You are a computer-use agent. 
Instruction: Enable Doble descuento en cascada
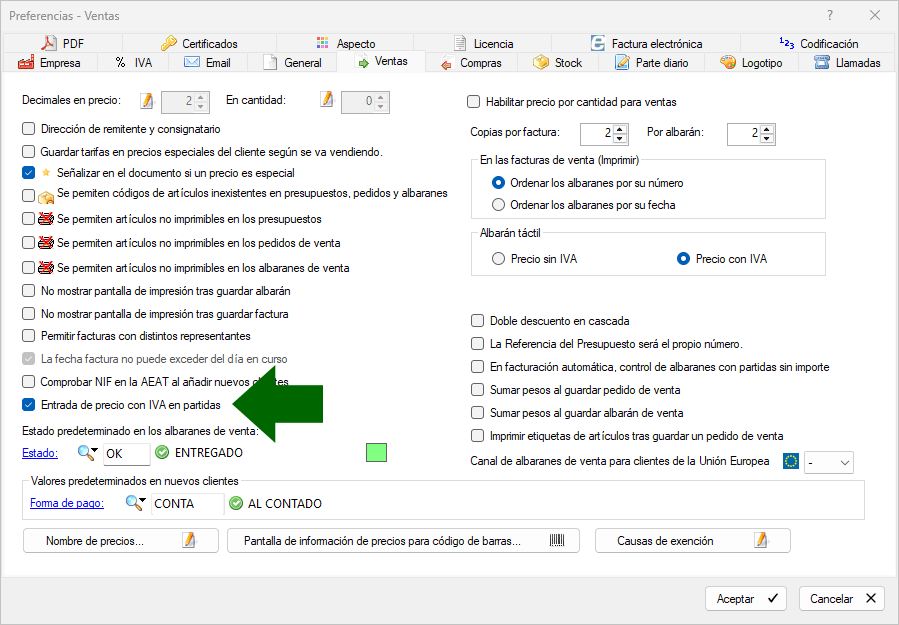coord(477,321)
